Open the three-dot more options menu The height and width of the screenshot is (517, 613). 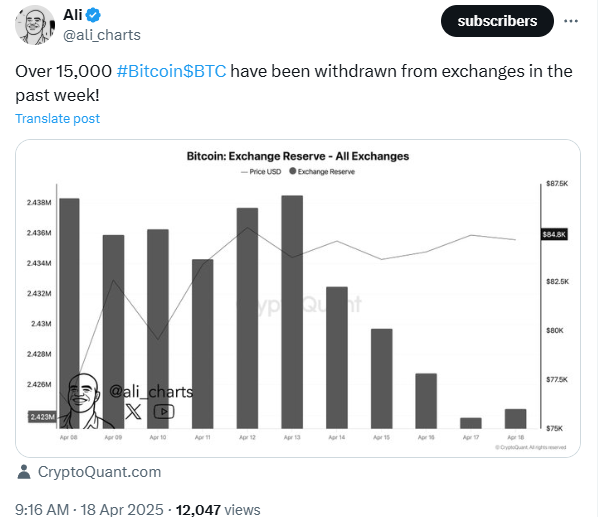(x=571, y=21)
